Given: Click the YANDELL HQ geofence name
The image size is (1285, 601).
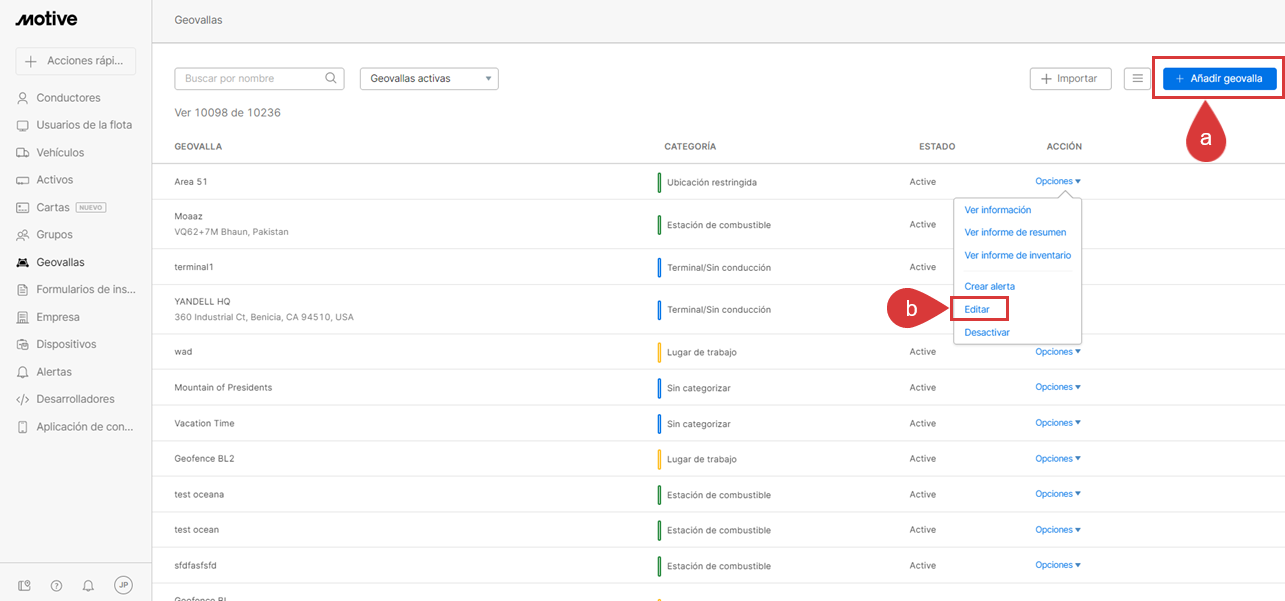Looking at the screenshot, I should pyautogui.click(x=202, y=301).
